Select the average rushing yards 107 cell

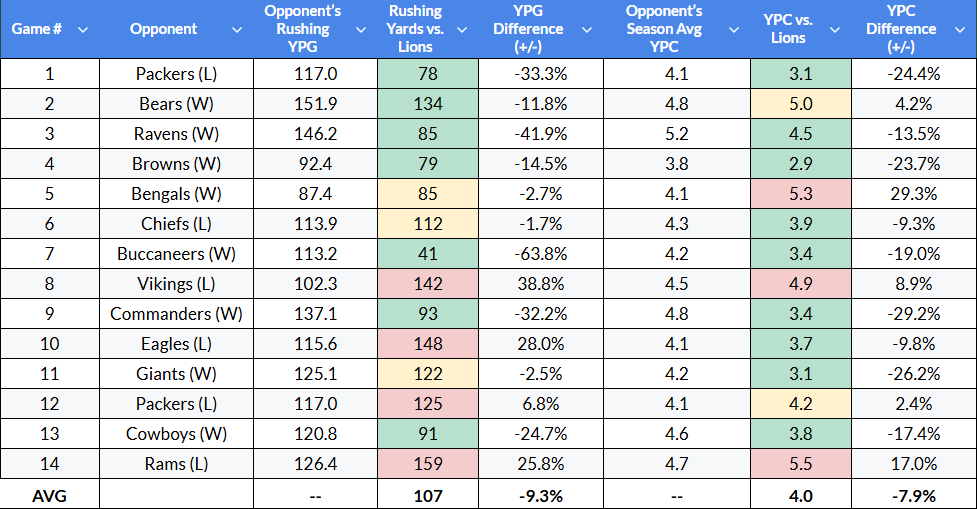tap(429, 494)
